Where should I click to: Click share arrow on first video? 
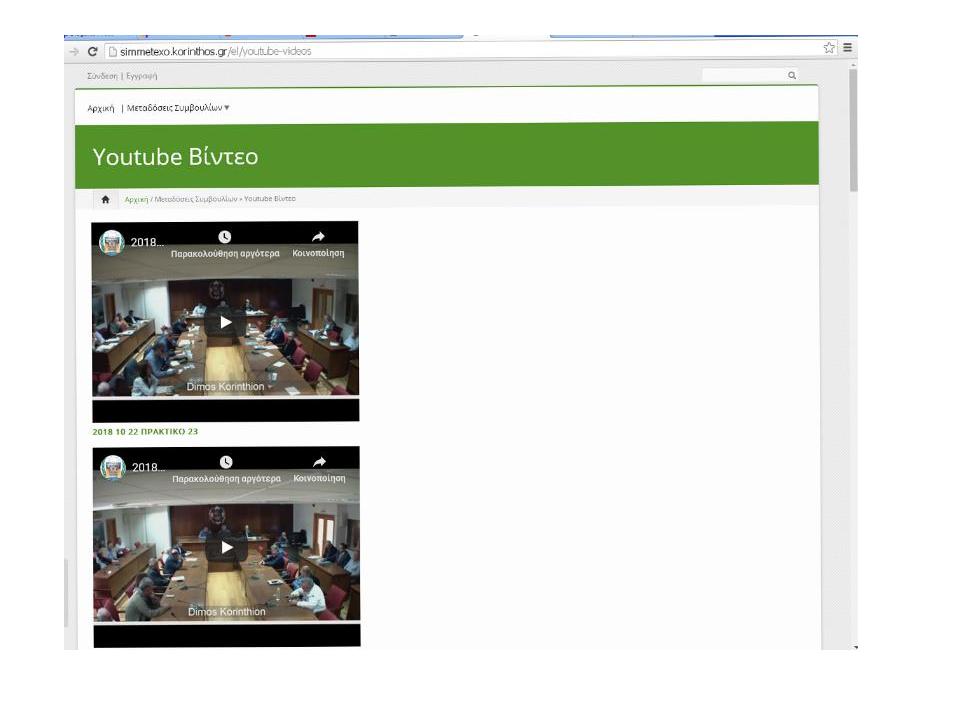pos(318,236)
